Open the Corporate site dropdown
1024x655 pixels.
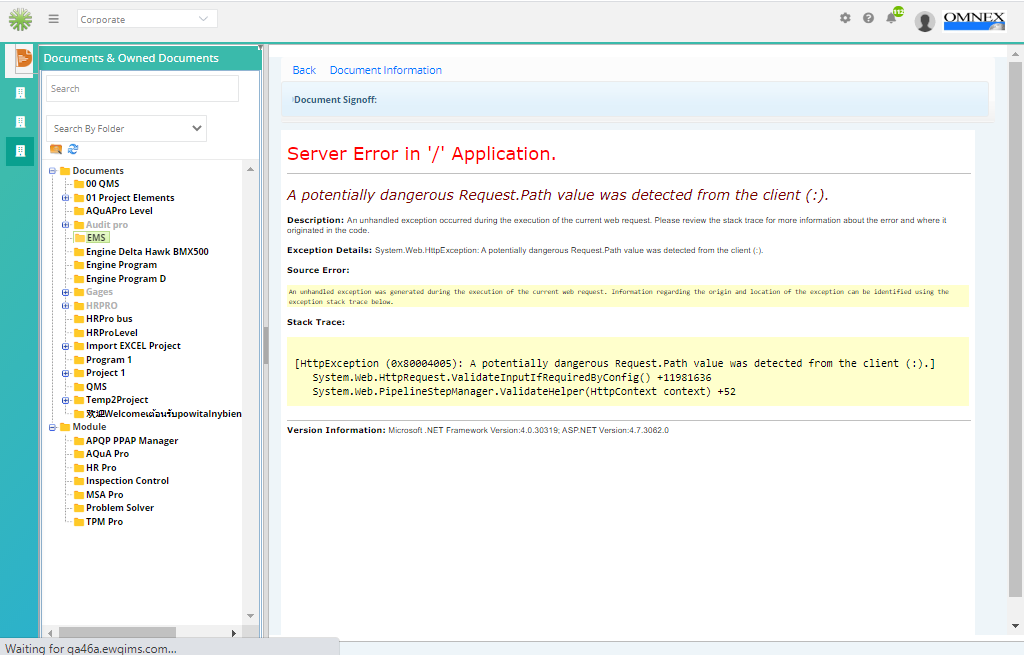[147, 19]
